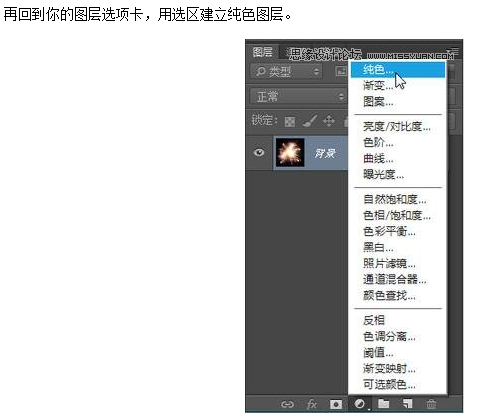Viewport: 478px width, 413px height.
Task: Select 亮度/对比度... adjustment
Action: pyautogui.click(x=398, y=126)
